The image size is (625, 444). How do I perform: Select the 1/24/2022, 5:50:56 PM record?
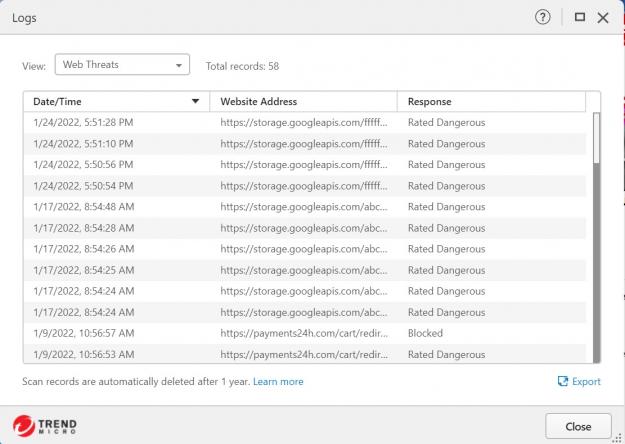pyautogui.click(x=305, y=165)
